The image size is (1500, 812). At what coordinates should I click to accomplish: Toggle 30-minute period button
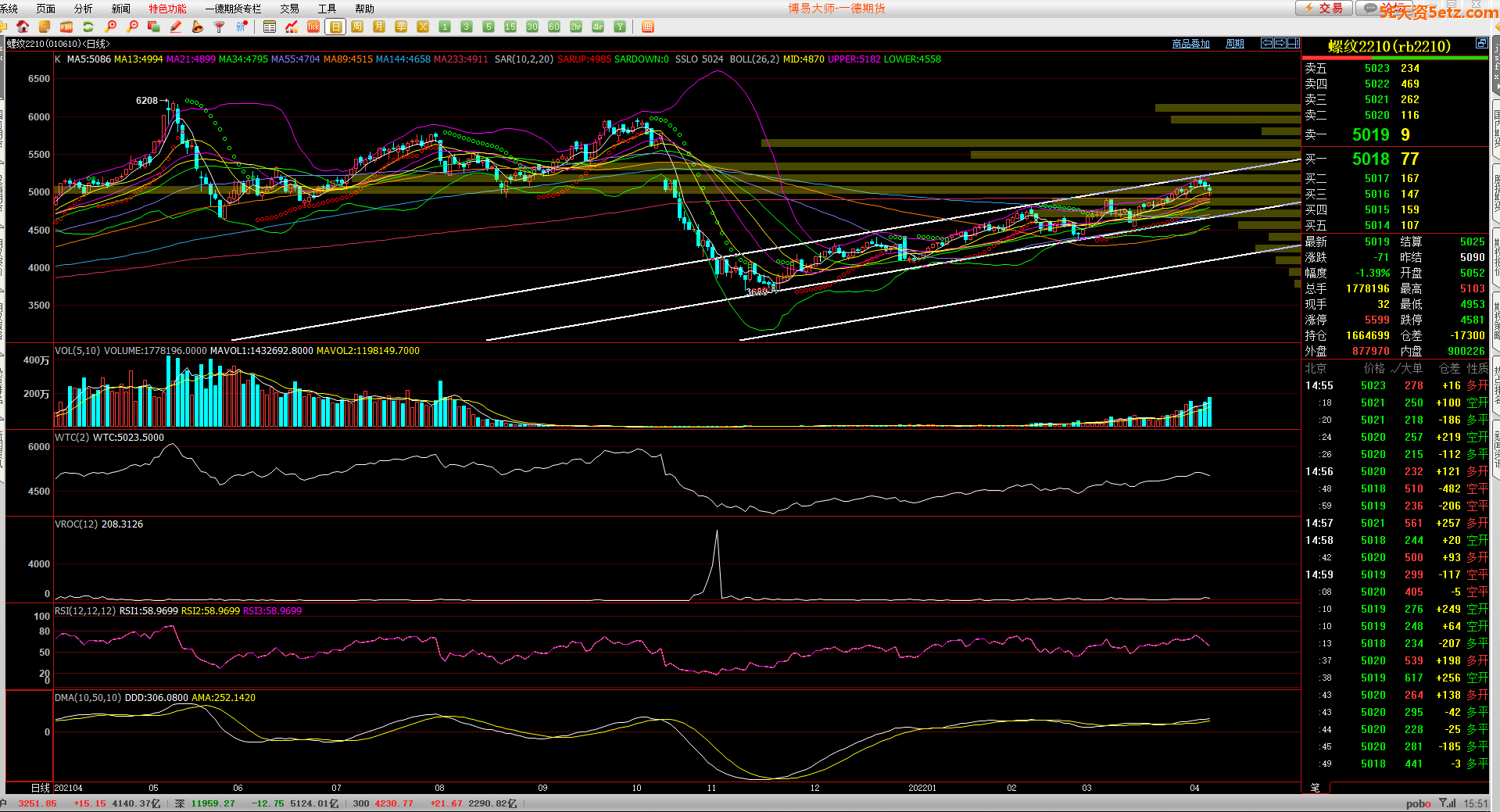(x=532, y=27)
